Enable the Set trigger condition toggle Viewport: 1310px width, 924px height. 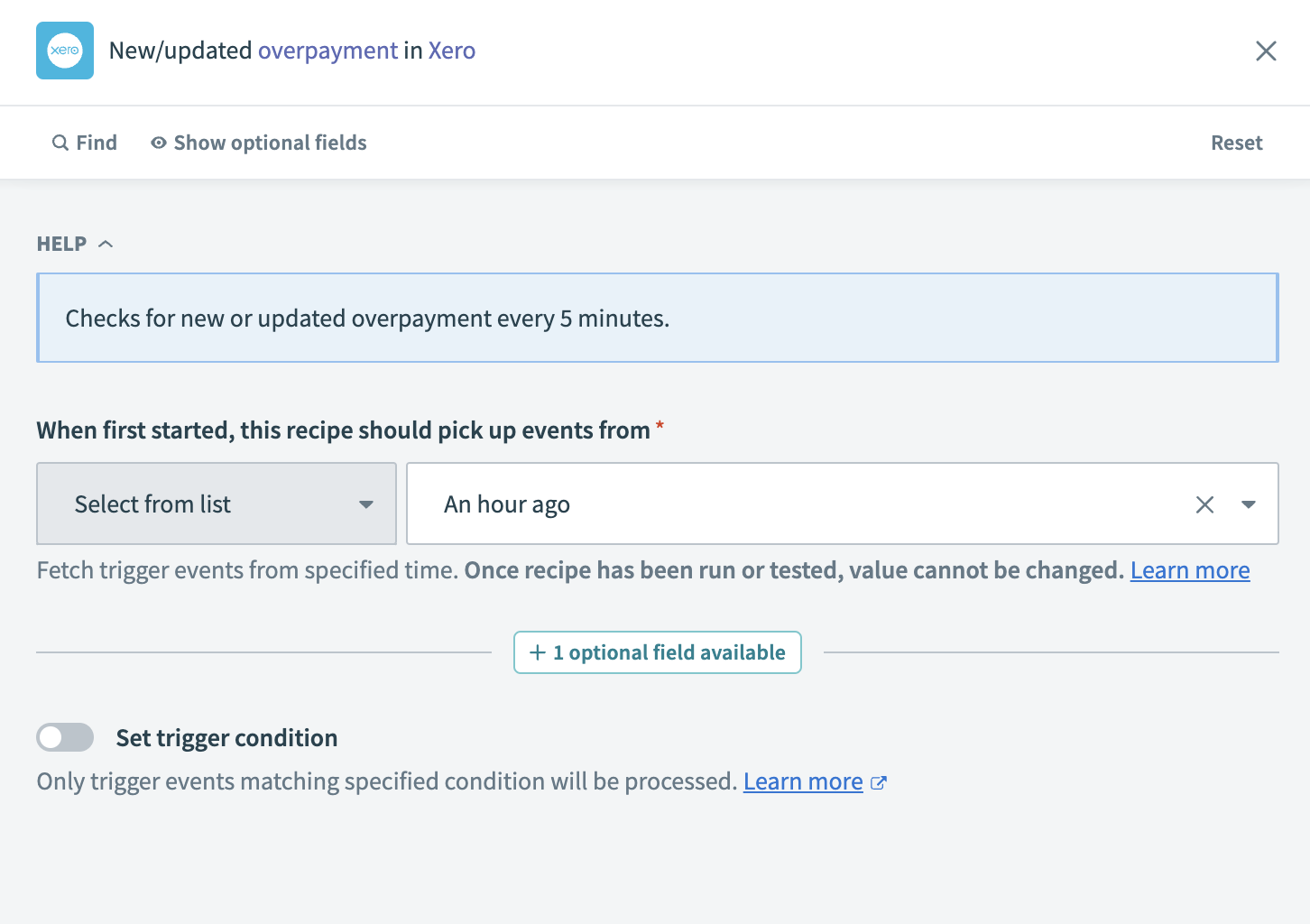point(64,737)
